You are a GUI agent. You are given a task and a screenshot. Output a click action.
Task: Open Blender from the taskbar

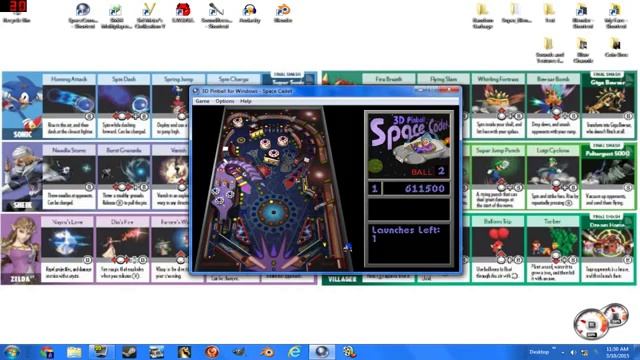point(267,352)
